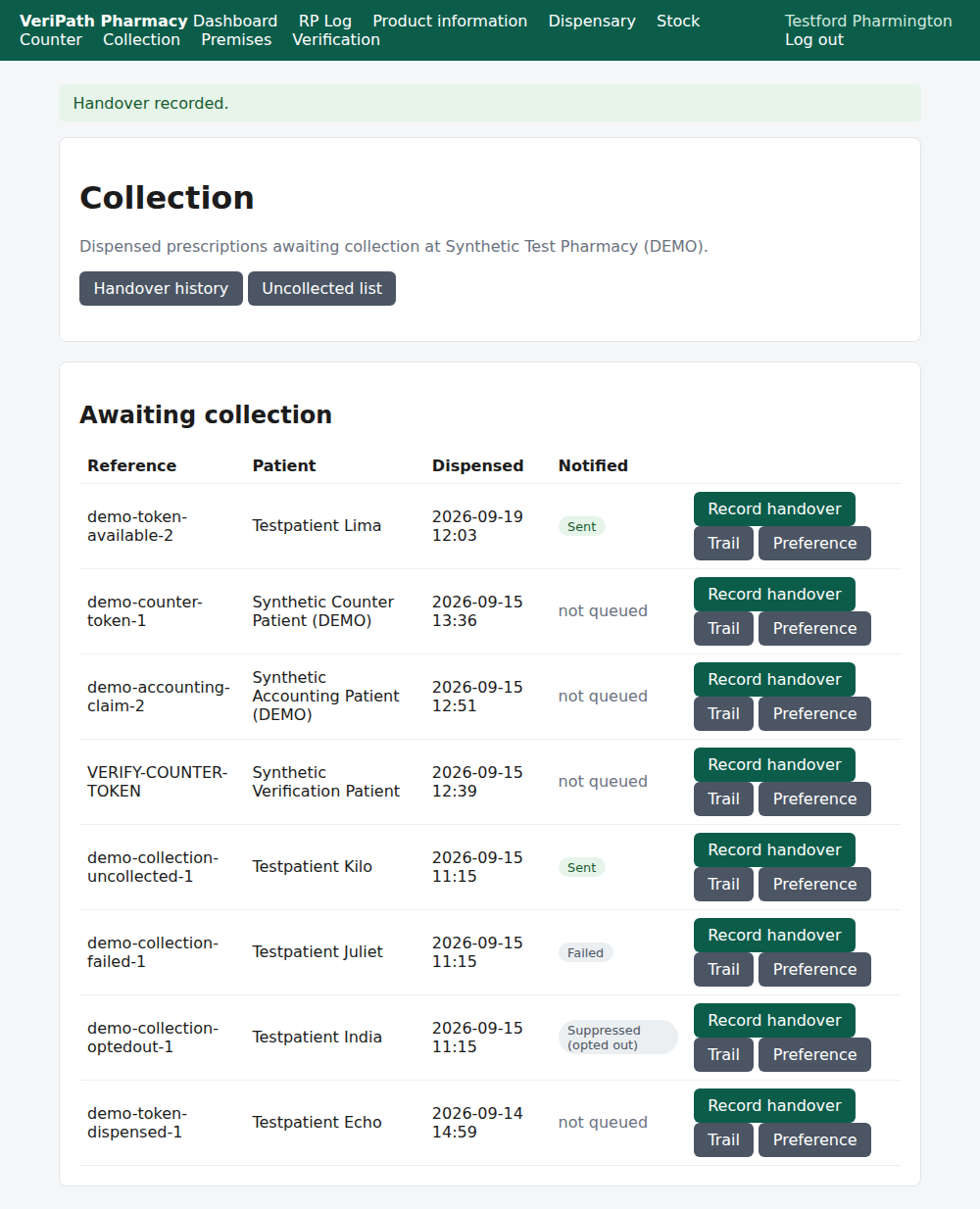Open the Handover history page
Image resolution: width=980 pixels, height=1209 pixels.
[161, 288]
